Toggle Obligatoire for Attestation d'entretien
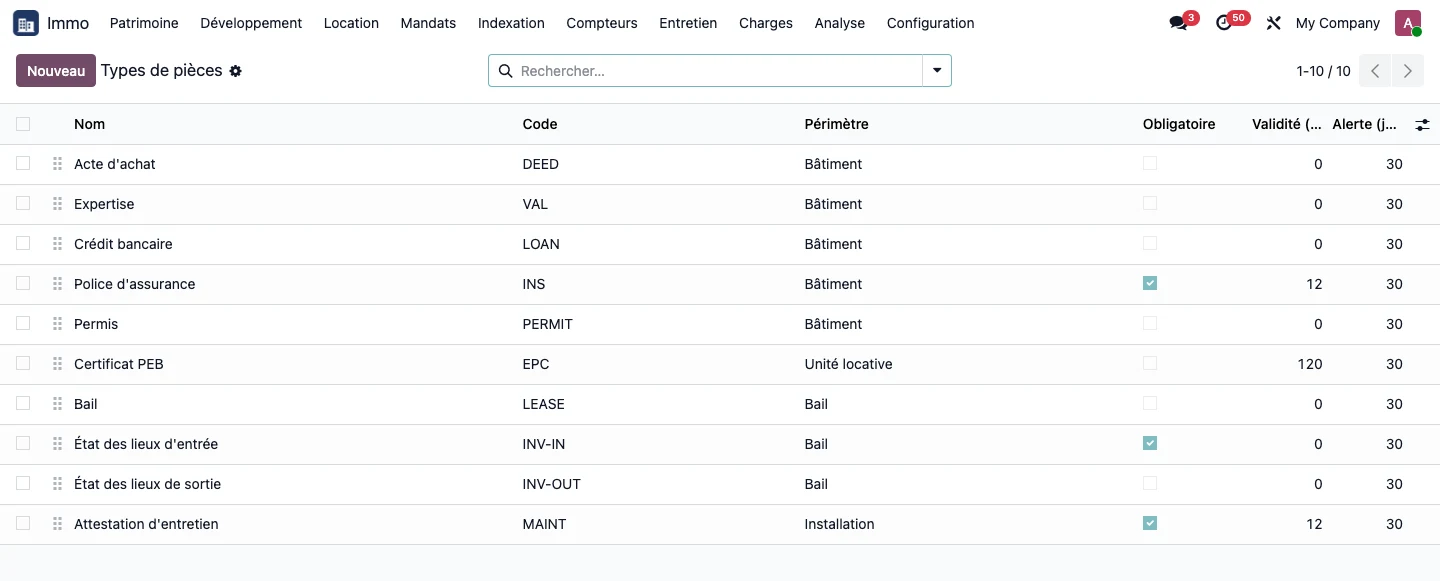The height and width of the screenshot is (581, 1440). [x=1150, y=523]
